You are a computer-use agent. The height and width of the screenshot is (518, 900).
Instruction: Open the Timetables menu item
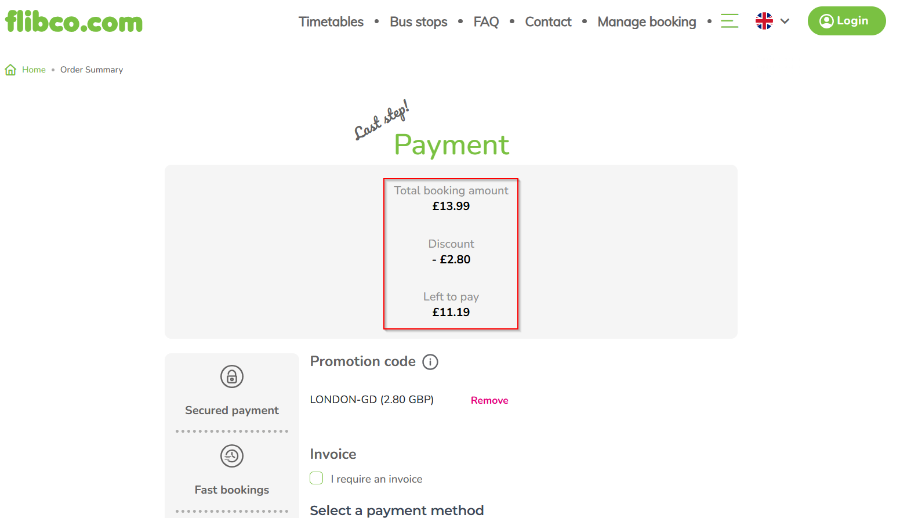click(331, 22)
